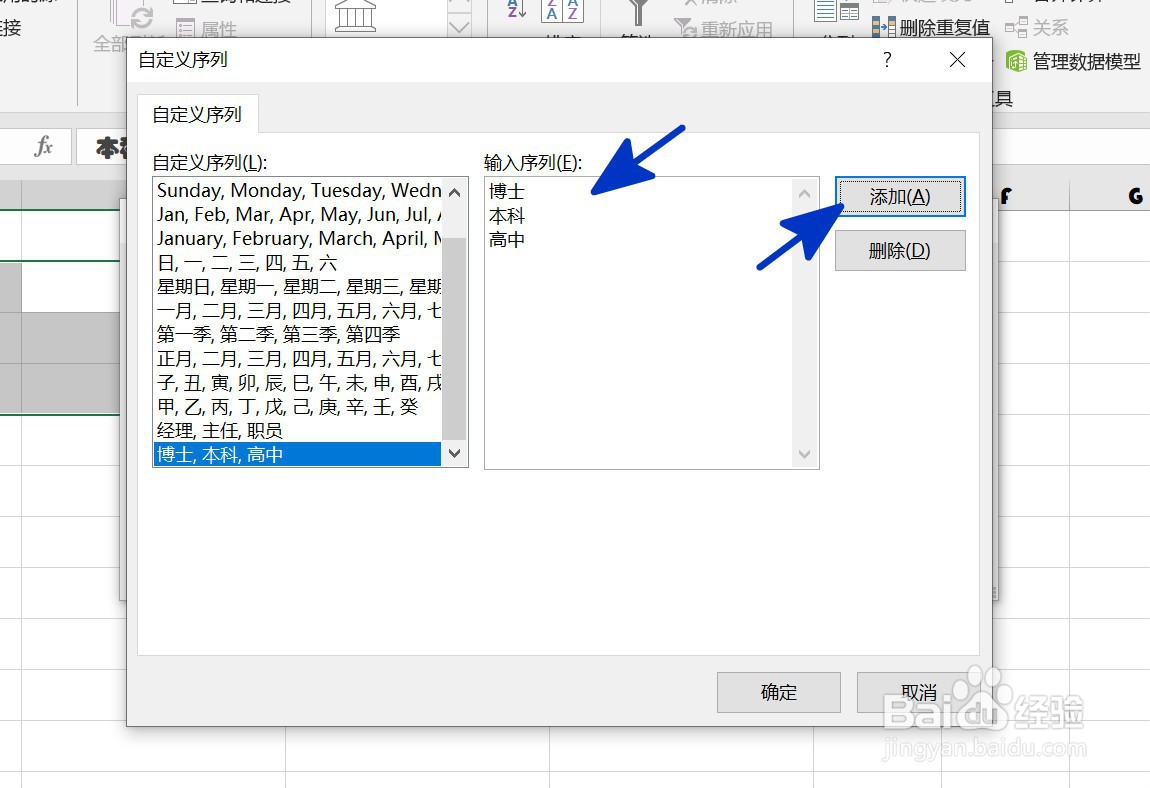The image size is (1150, 788).
Task: Select the 正月, 二月, 三月 entry
Action: pyautogui.click(x=298, y=359)
